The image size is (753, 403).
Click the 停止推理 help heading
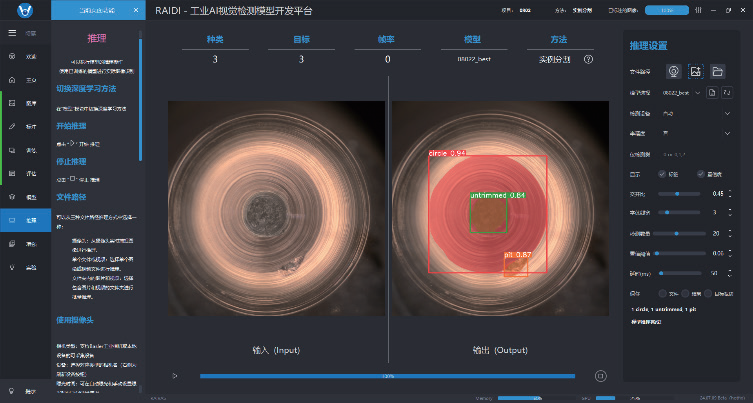coord(71,161)
